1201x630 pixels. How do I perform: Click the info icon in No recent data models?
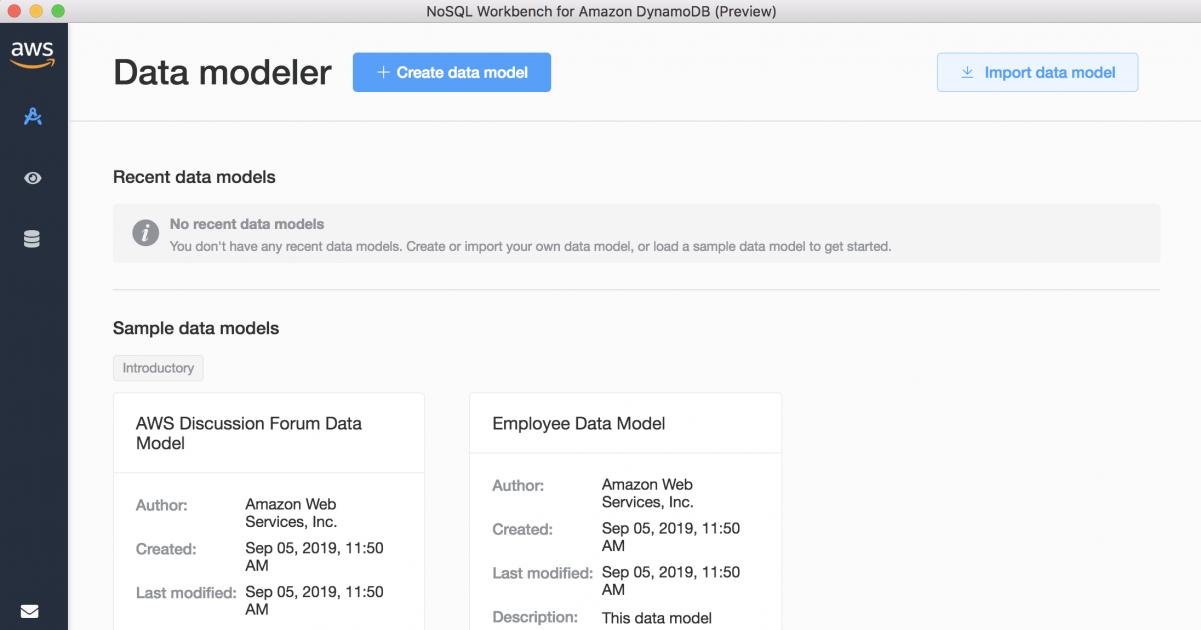[146, 233]
